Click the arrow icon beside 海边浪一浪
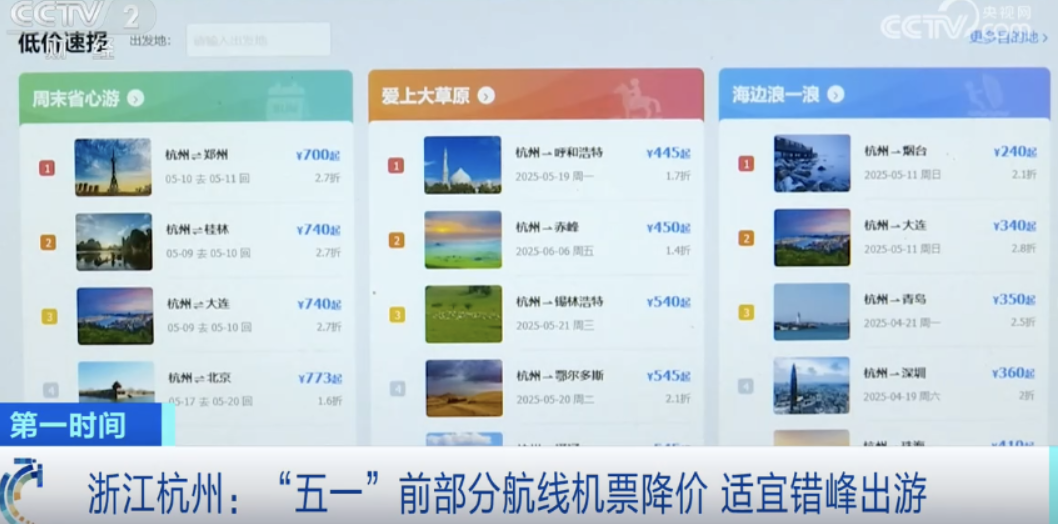The image size is (1058, 524). click(836, 94)
